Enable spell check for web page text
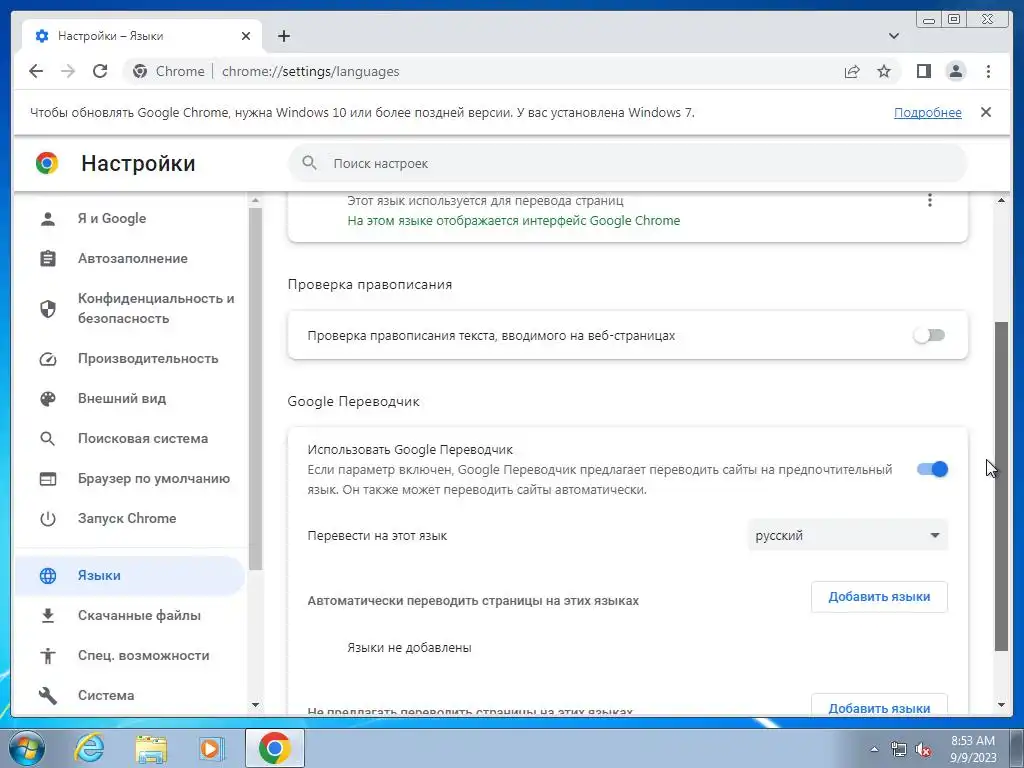Image resolution: width=1024 pixels, height=768 pixels. 929,336
